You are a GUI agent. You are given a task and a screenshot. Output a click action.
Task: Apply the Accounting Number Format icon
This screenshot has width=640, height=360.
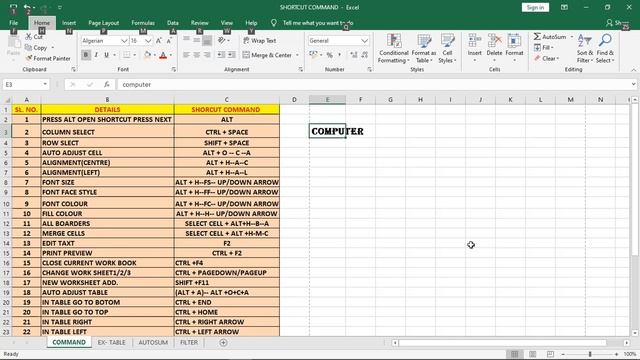[313, 55]
